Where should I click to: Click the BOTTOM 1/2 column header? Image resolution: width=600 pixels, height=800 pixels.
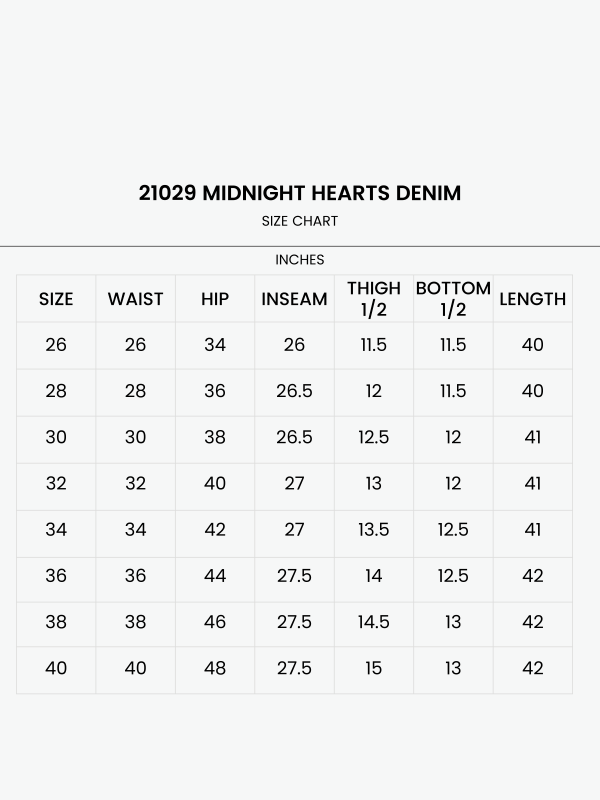click(x=453, y=299)
